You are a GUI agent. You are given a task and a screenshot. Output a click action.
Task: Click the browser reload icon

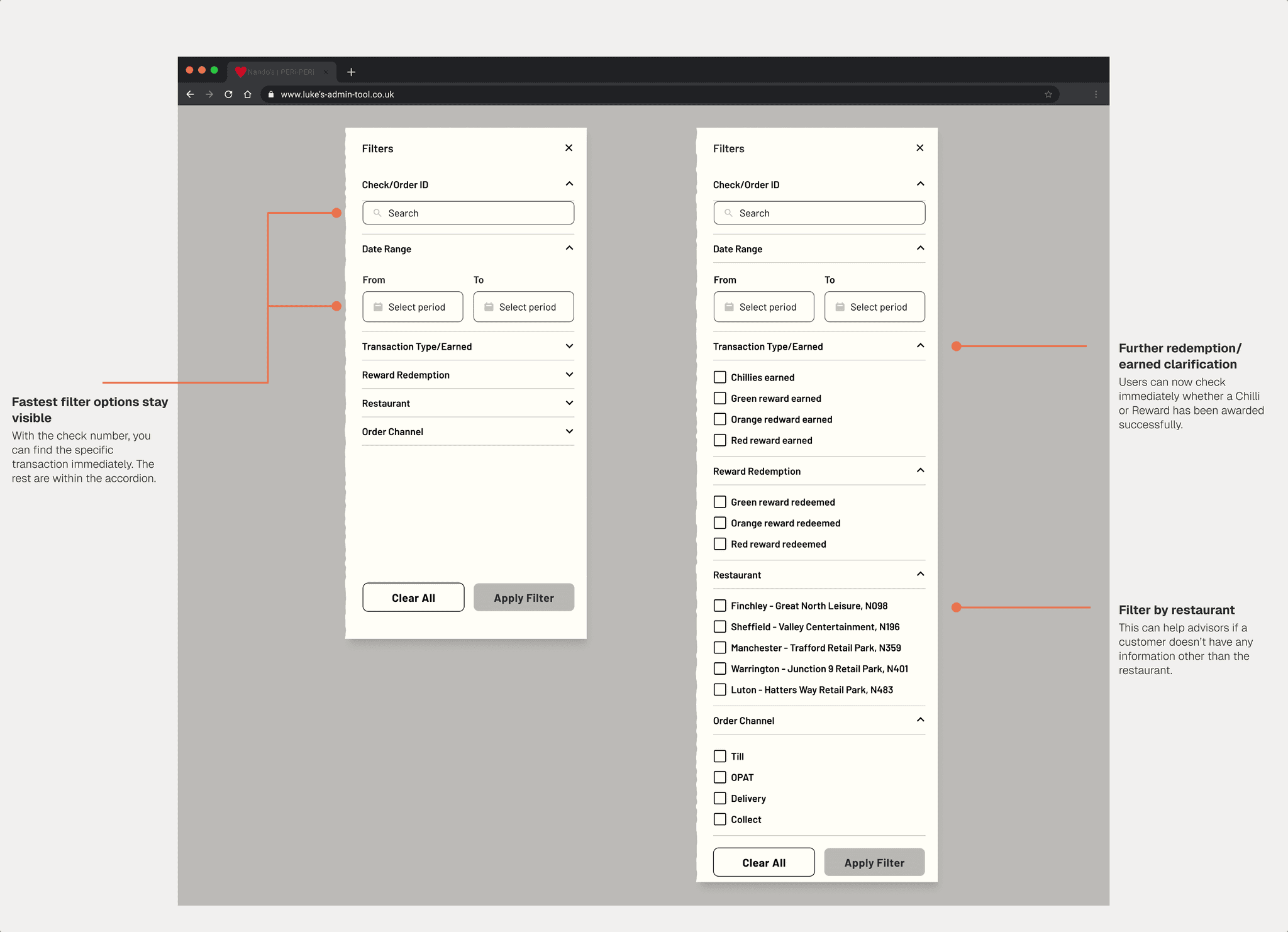(228, 94)
